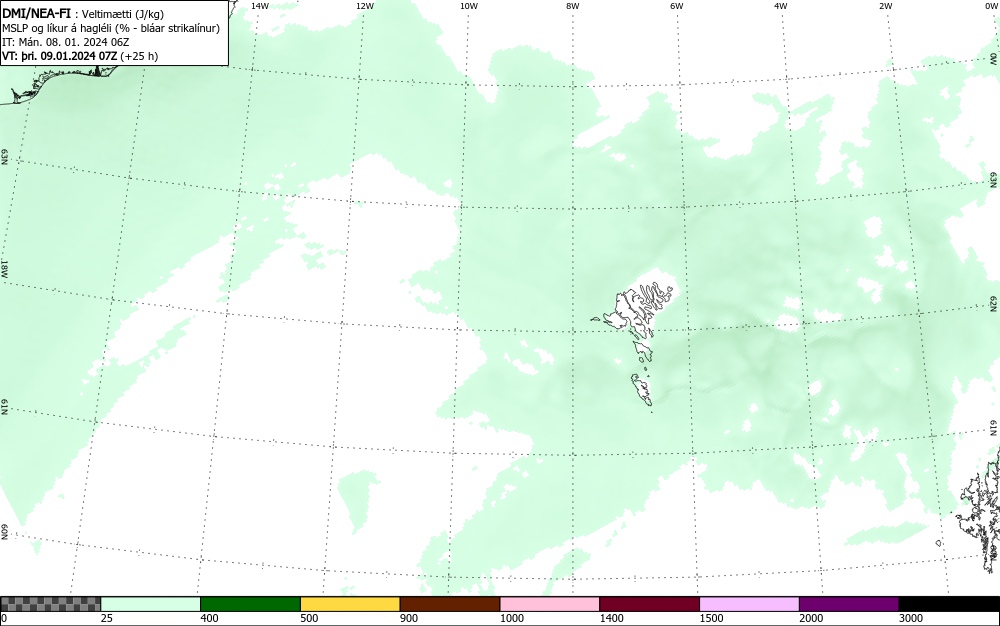
Task: Click the pink 1000-1400 legend swatch
Action: 550,604
